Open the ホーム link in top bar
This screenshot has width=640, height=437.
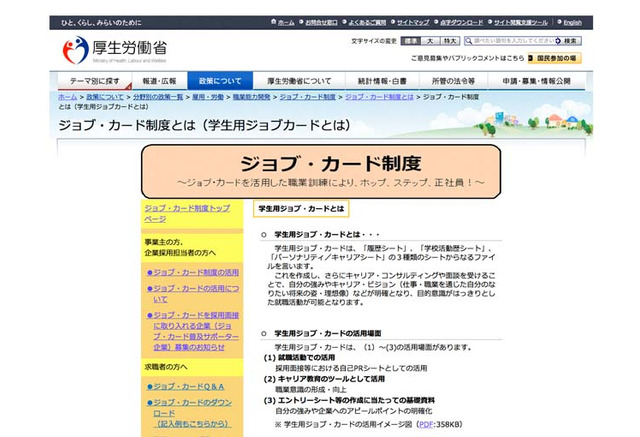pos(287,22)
